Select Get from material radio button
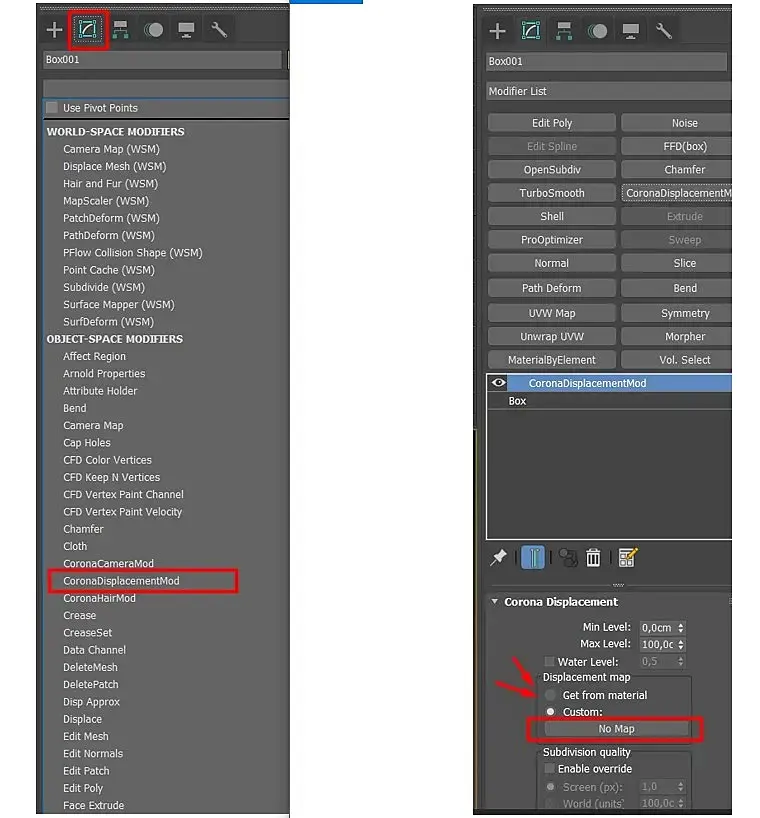 550,695
